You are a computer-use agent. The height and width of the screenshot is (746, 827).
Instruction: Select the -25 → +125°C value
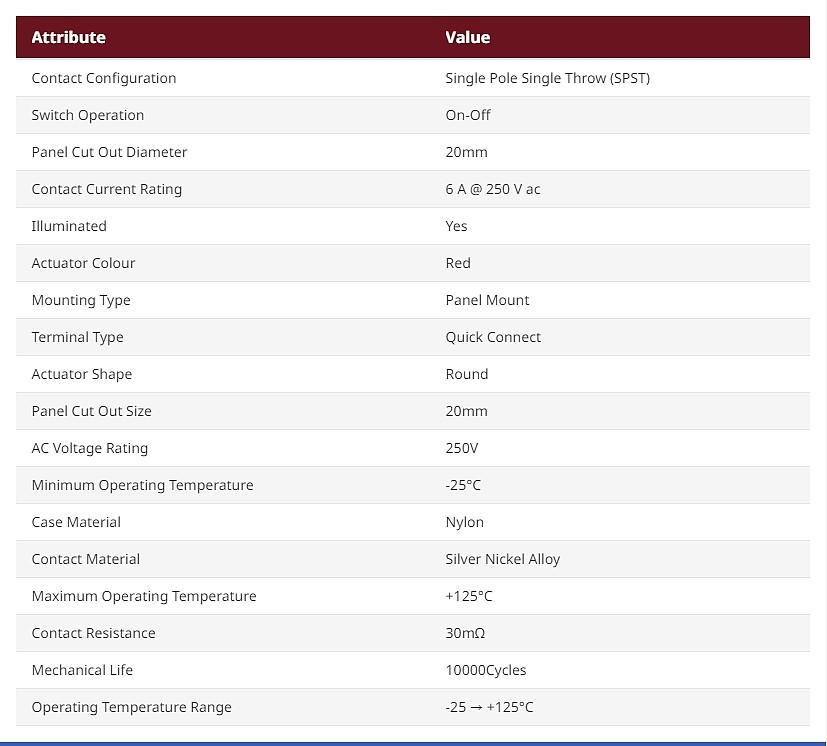click(x=489, y=707)
